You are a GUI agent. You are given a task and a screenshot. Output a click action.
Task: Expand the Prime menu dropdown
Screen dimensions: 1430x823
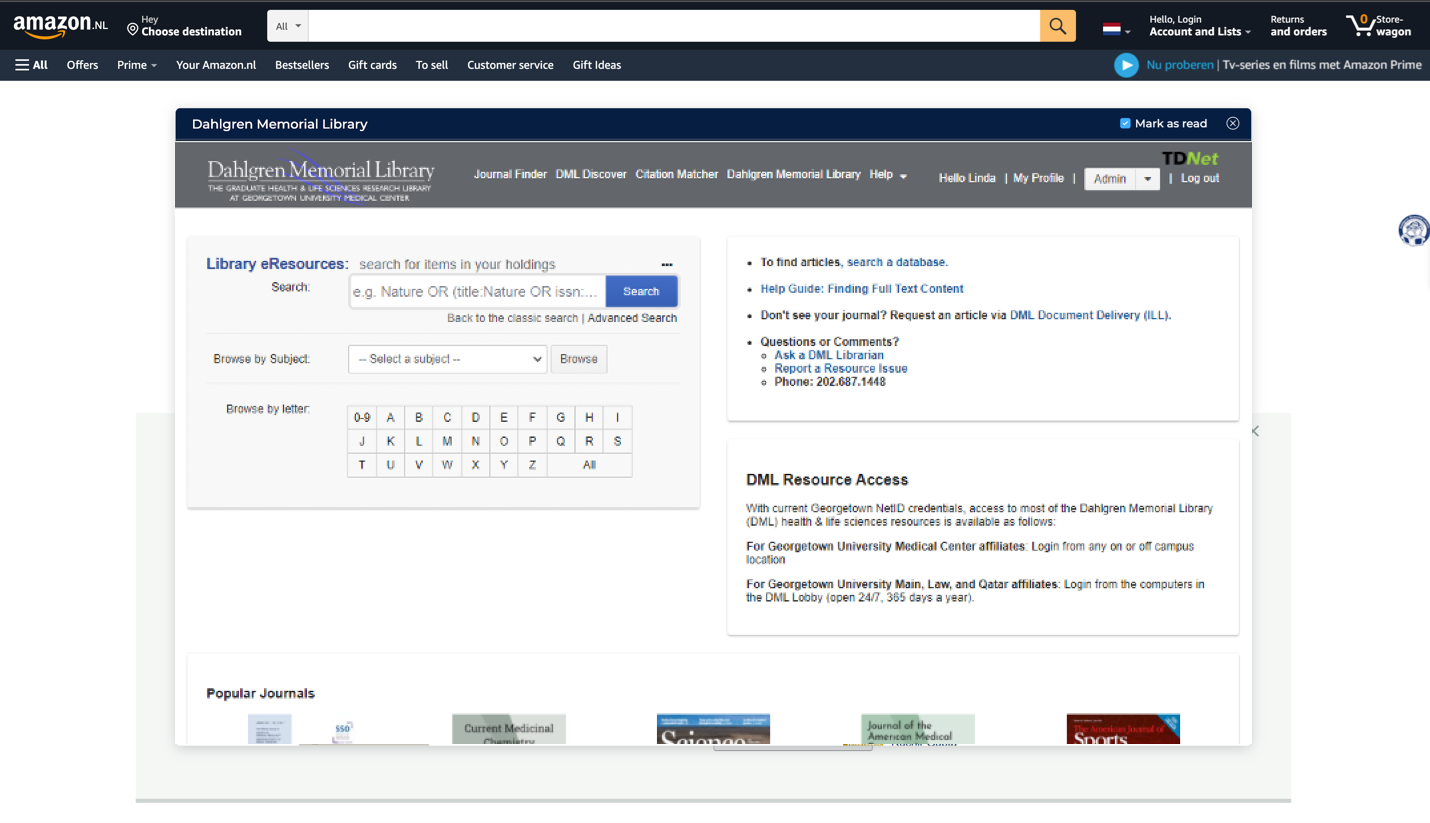[137, 65]
